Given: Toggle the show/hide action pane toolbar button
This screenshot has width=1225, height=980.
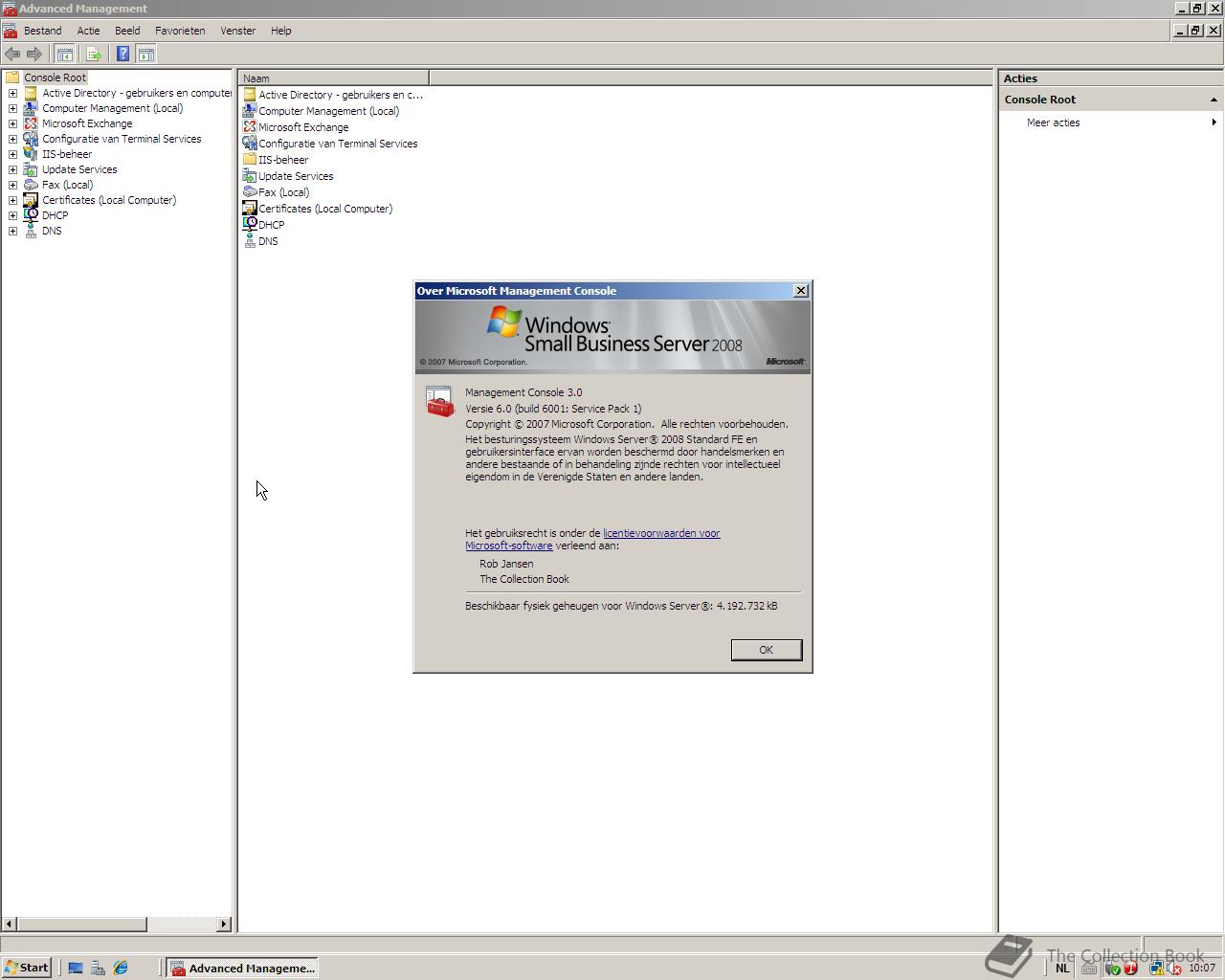Looking at the screenshot, I should coord(146,55).
